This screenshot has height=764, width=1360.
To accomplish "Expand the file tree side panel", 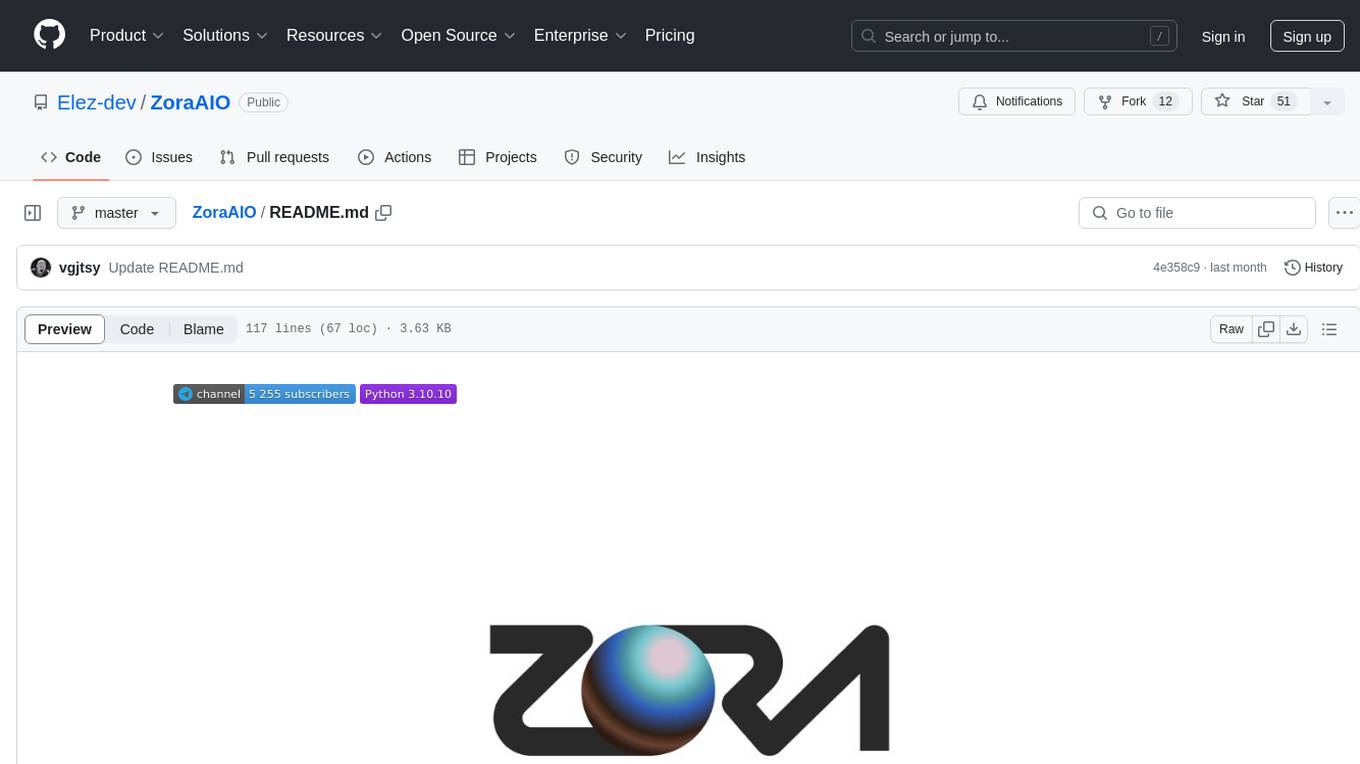I will point(33,213).
